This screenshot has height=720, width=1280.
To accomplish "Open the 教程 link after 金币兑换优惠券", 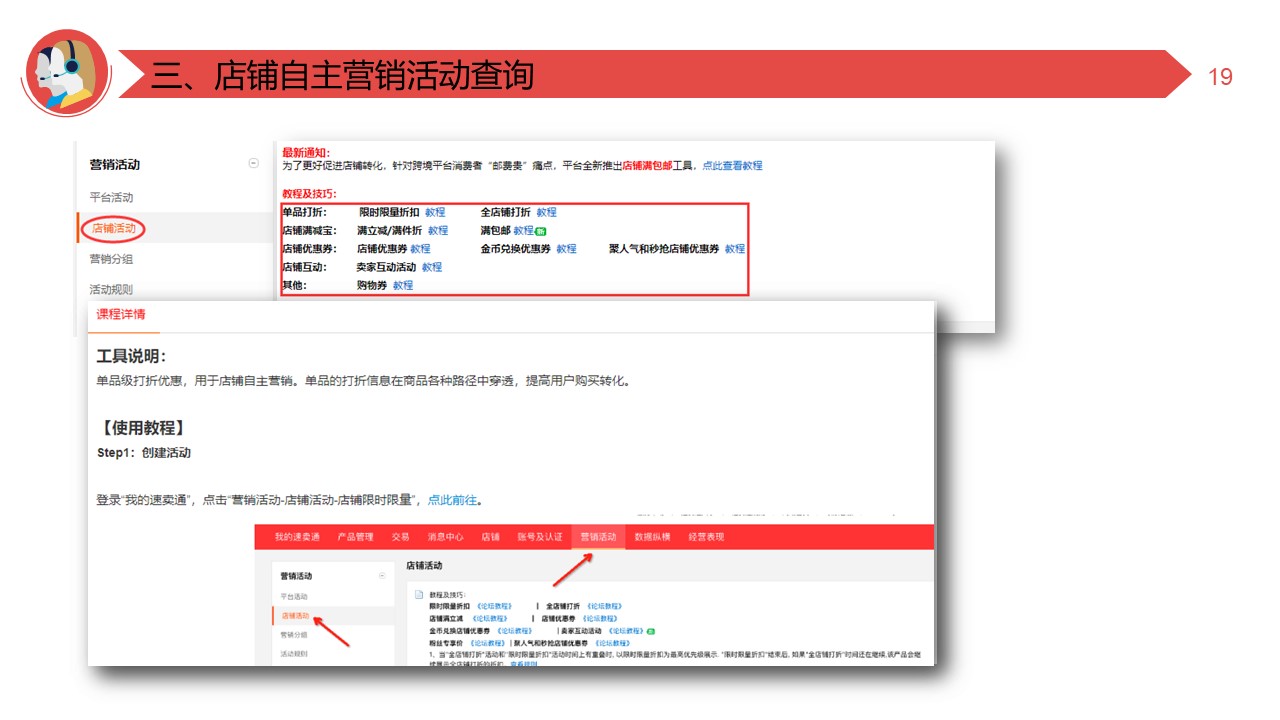I will [x=567, y=249].
